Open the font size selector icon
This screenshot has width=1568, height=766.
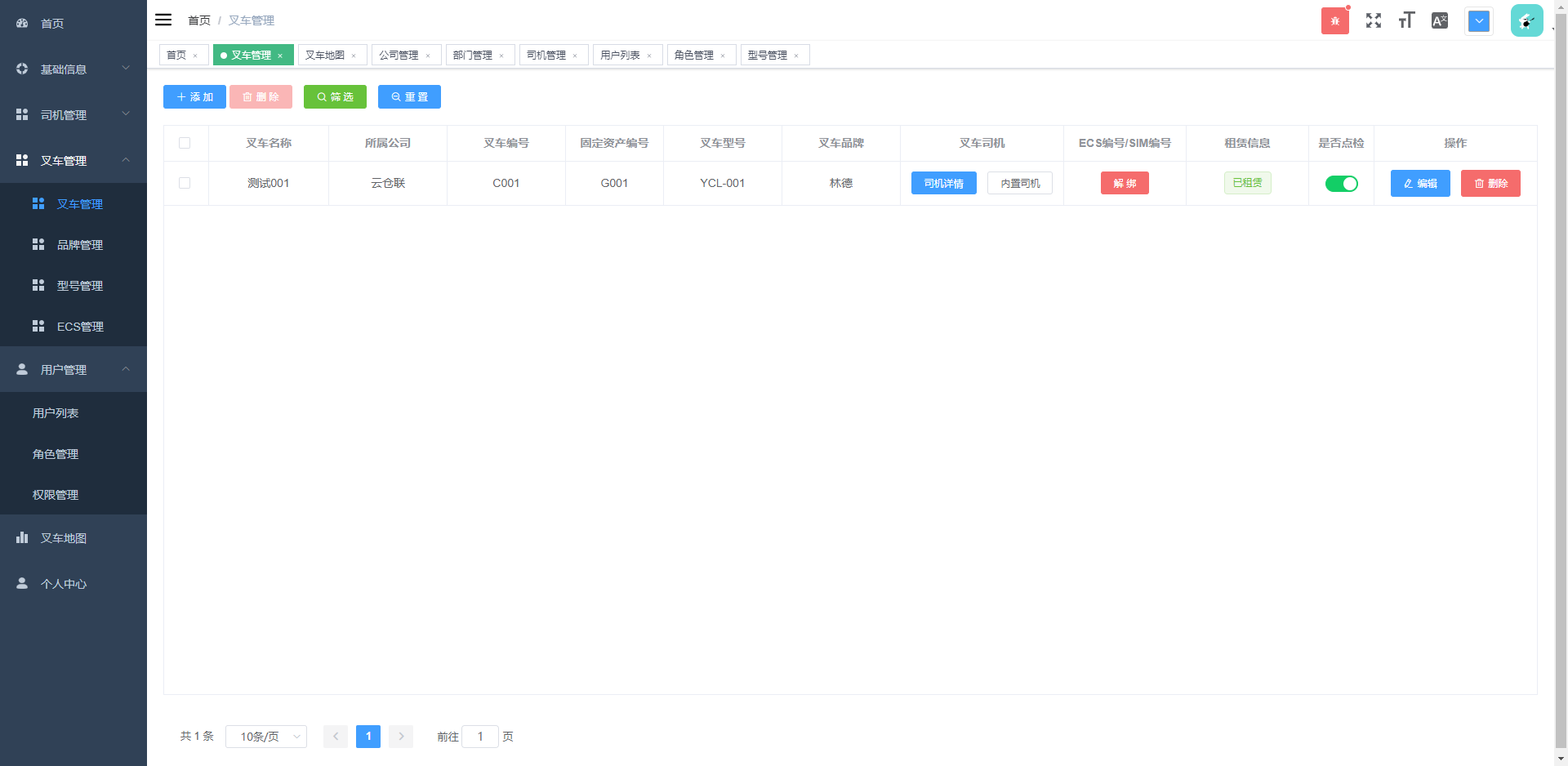click(x=1405, y=20)
